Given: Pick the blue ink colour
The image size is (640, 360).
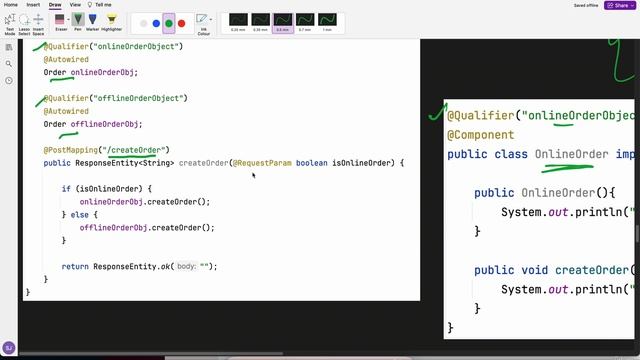Looking at the screenshot, I should [156, 24].
